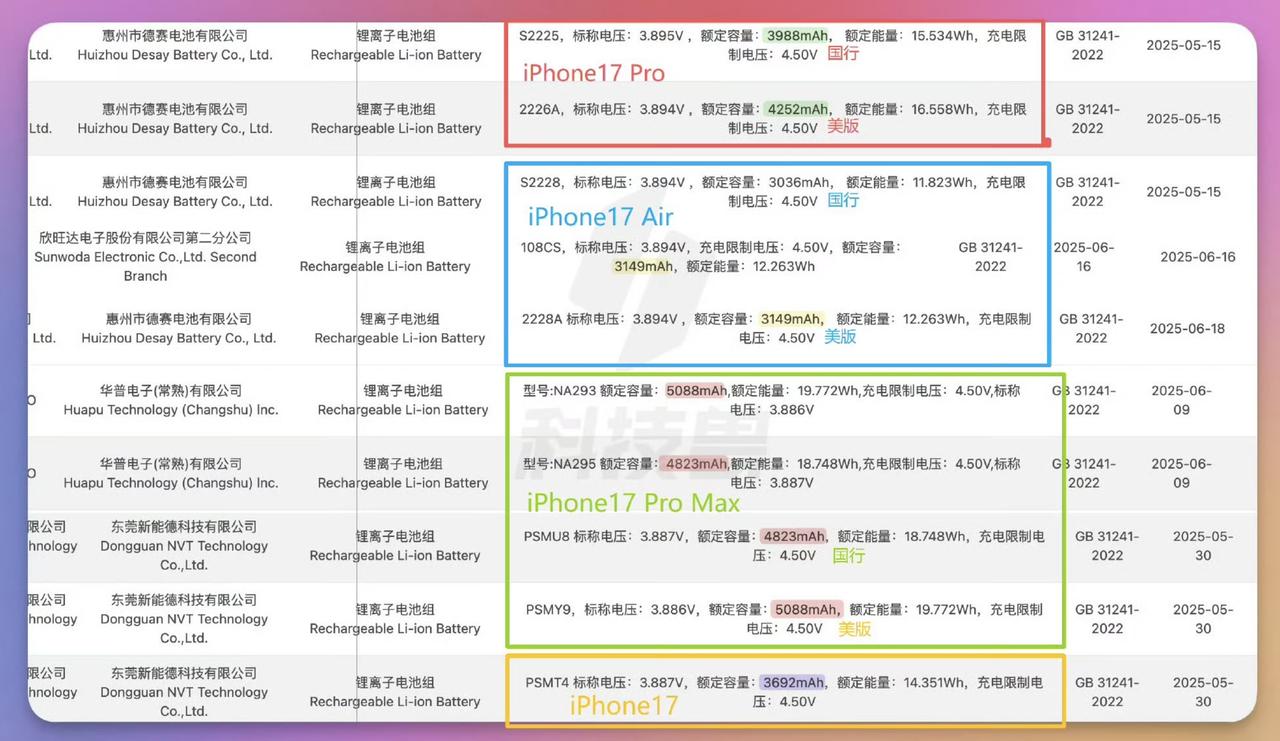Click Dongguan NVT Technology in PSMU8 row
The height and width of the screenshot is (741, 1280).
click(184, 546)
